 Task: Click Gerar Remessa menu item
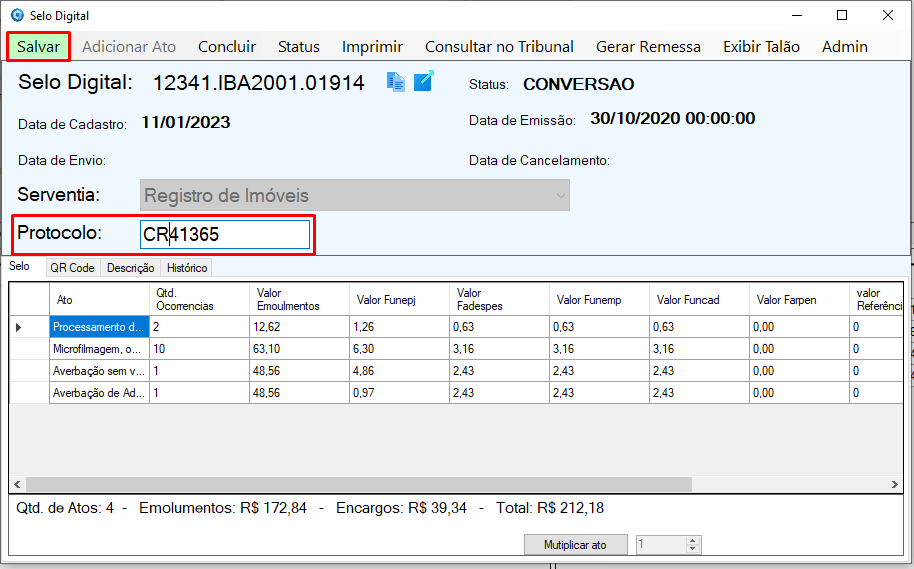pyautogui.click(x=648, y=47)
